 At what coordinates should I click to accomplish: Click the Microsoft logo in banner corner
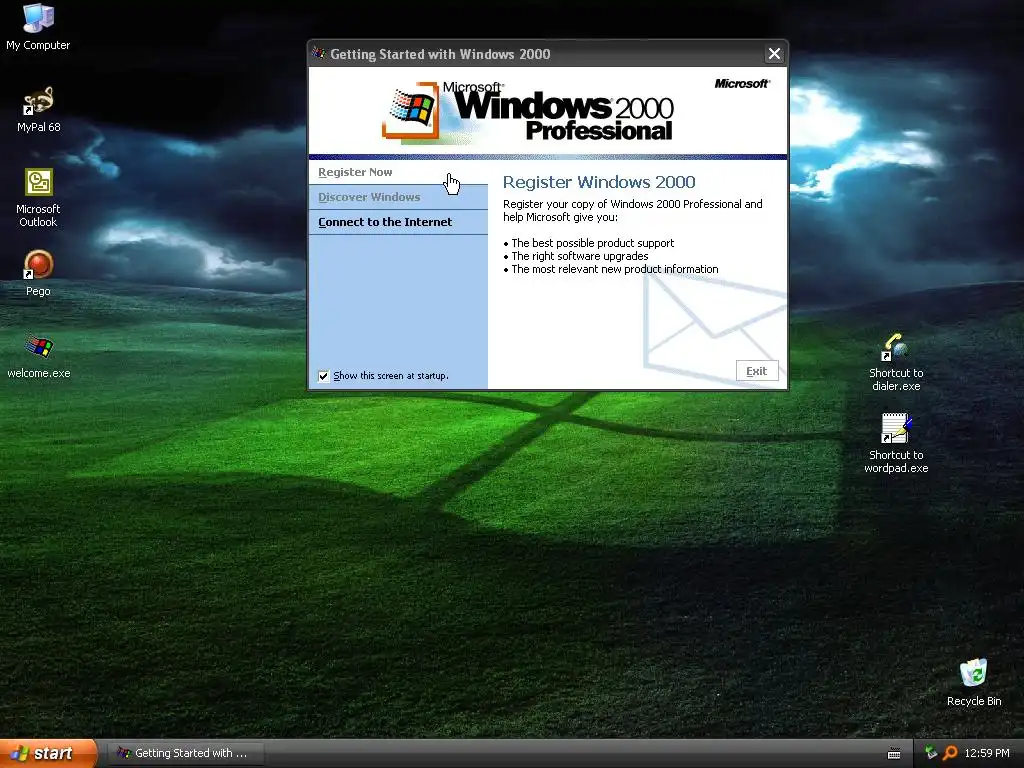(x=742, y=84)
